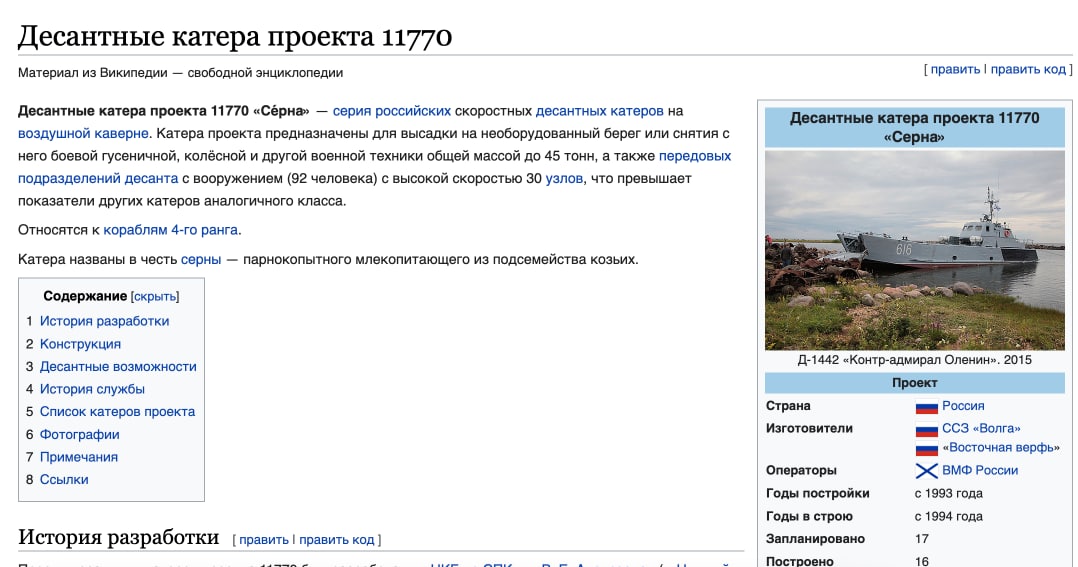Click the flag icon beside ССЗ «Волга»

pyautogui.click(x=926, y=429)
